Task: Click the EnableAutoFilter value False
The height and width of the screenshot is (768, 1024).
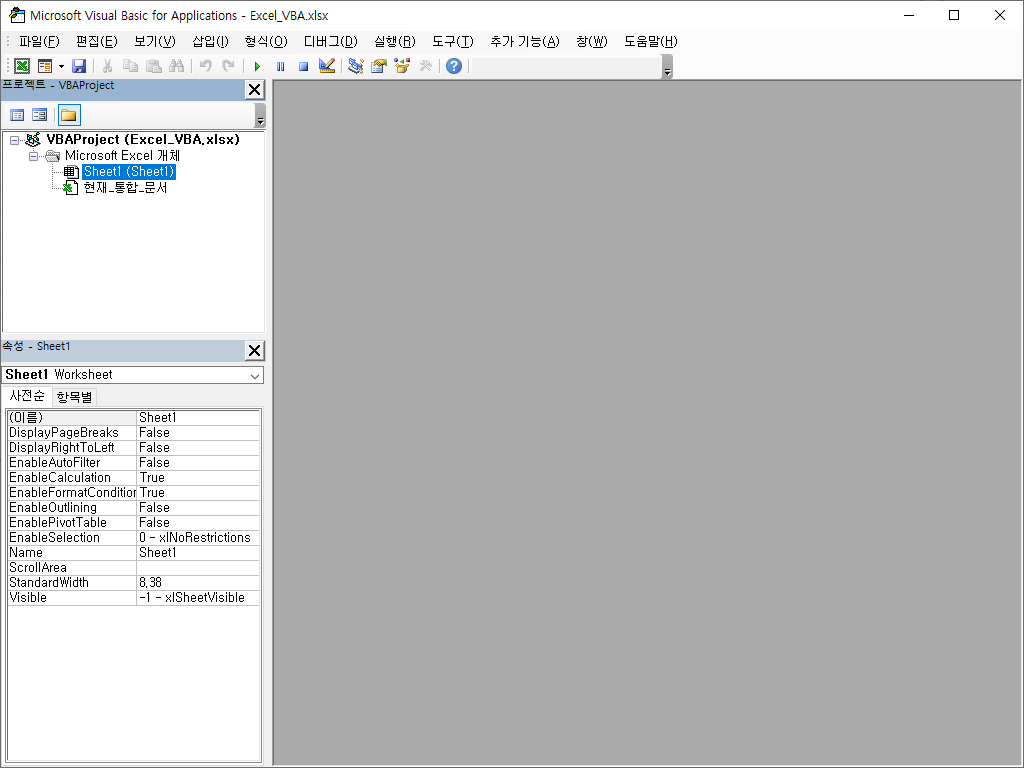Action: [198, 462]
